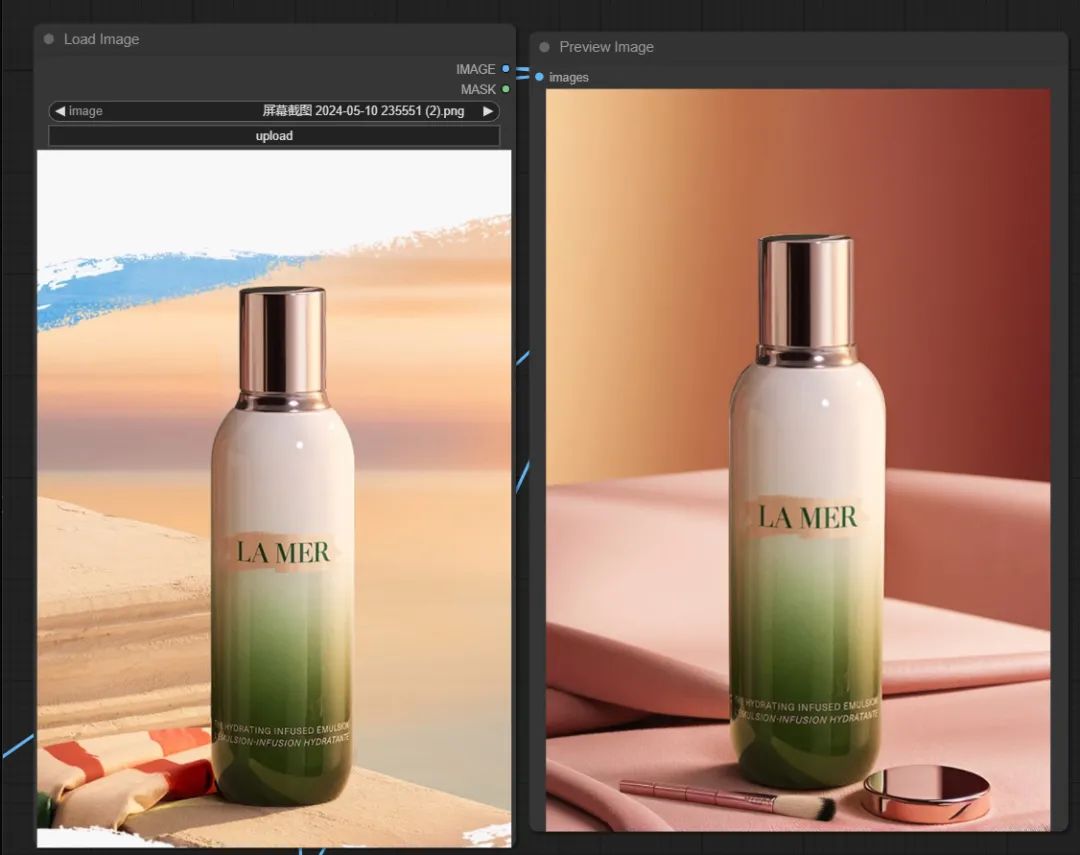Viewport: 1080px width, 855px height.
Task: Click the Preview Image node collapse dot
Action: tap(545, 47)
